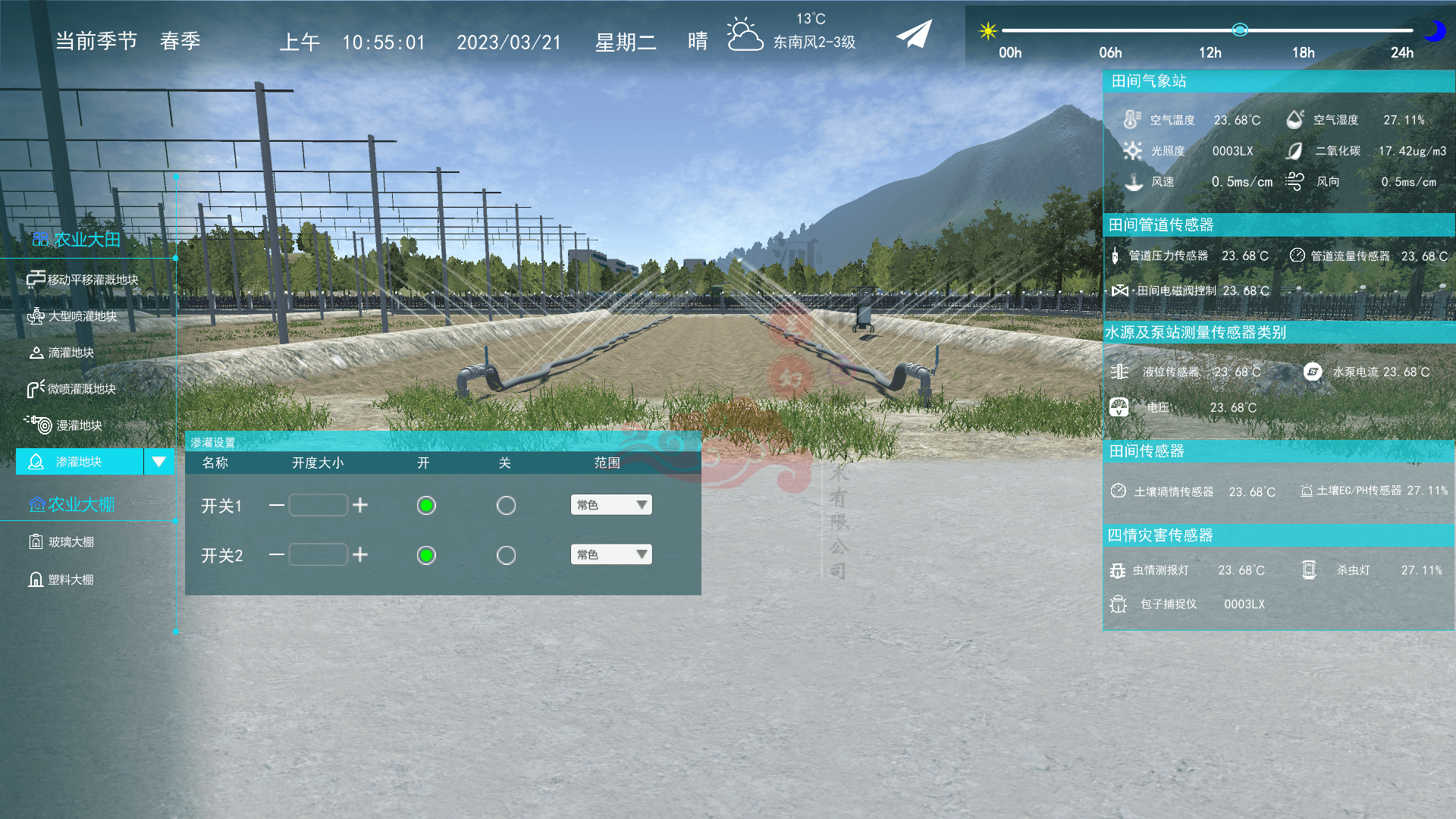Turn switch 1 to the off radio

(506, 506)
